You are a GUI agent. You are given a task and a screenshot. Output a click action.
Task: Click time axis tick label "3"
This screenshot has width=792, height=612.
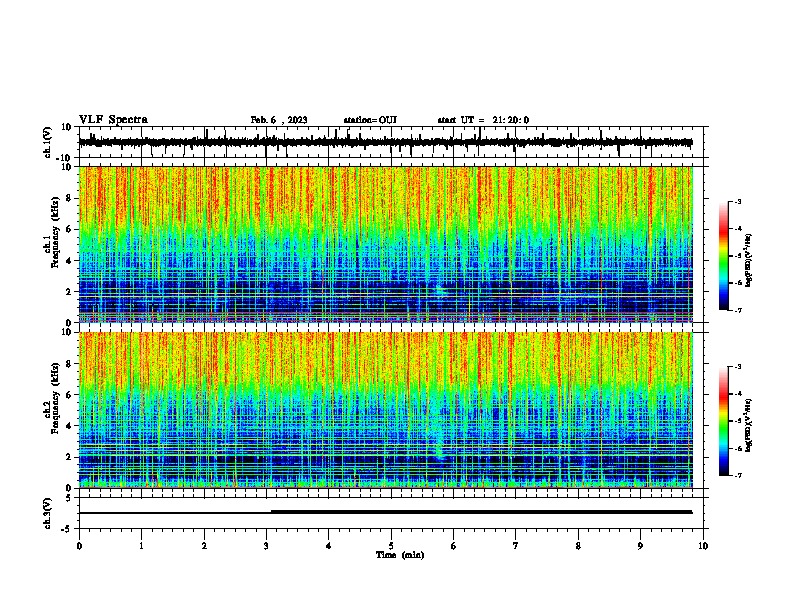tap(266, 546)
